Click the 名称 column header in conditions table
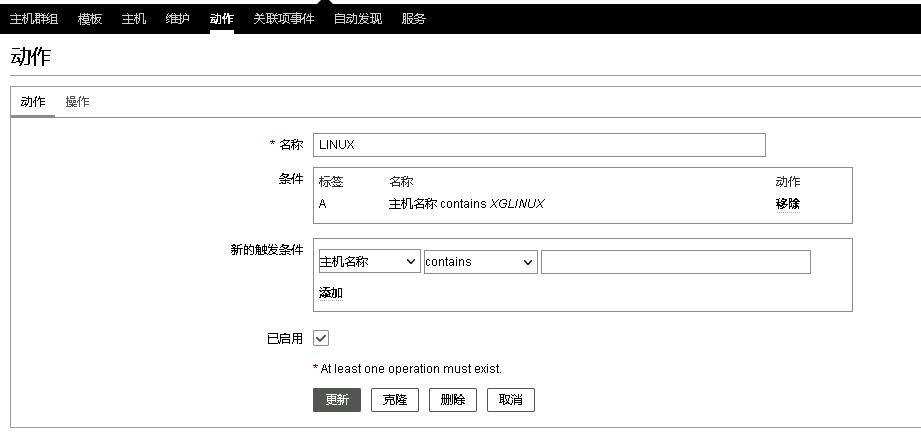This screenshot has height=432, width=921. tap(401, 182)
